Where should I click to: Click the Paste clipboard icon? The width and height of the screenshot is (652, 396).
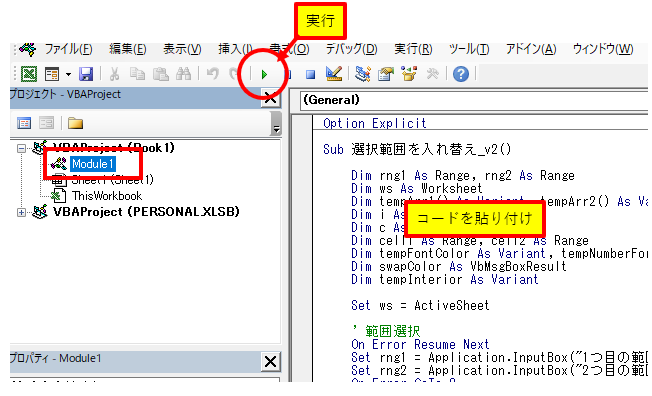click(x=161, y=74)
